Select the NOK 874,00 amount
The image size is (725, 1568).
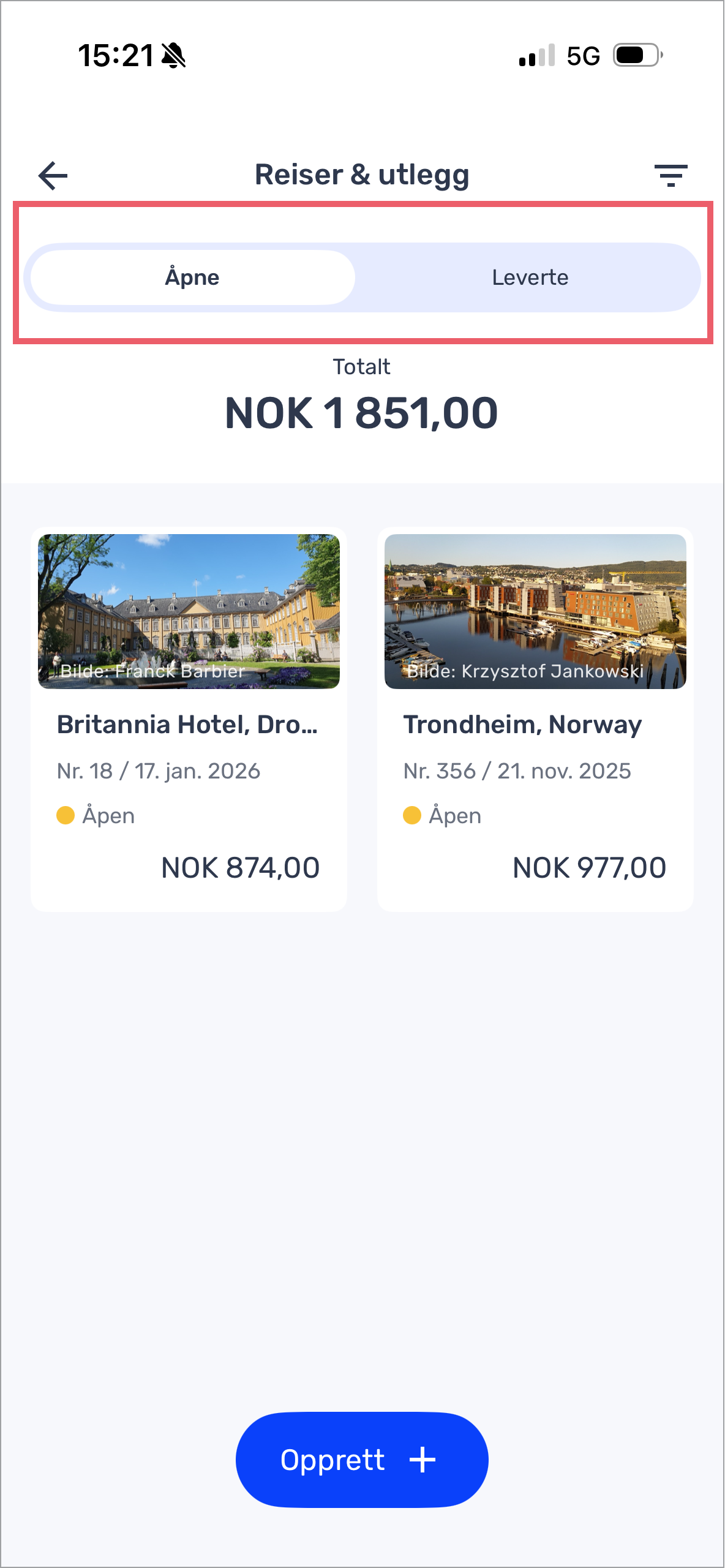(240, 868)
